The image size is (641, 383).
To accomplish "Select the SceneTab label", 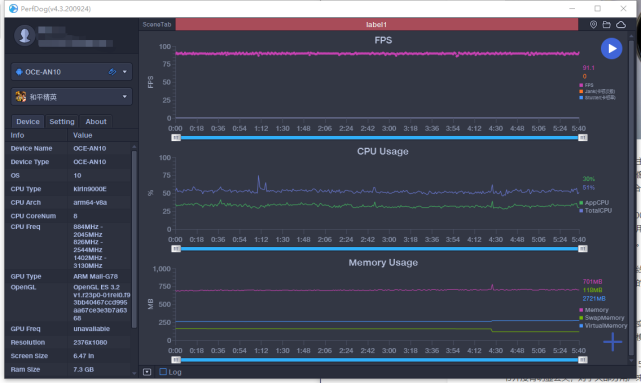I will [x=157, y=25].
